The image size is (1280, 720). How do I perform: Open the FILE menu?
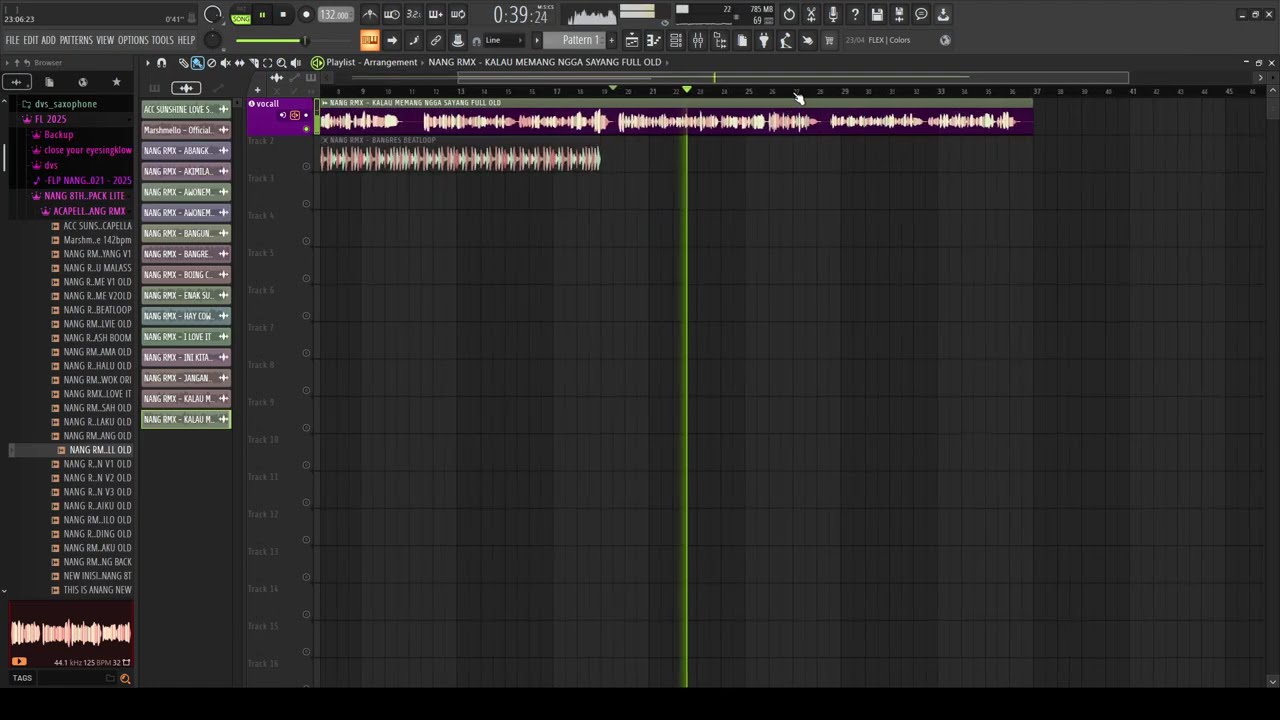coord(12,40)
